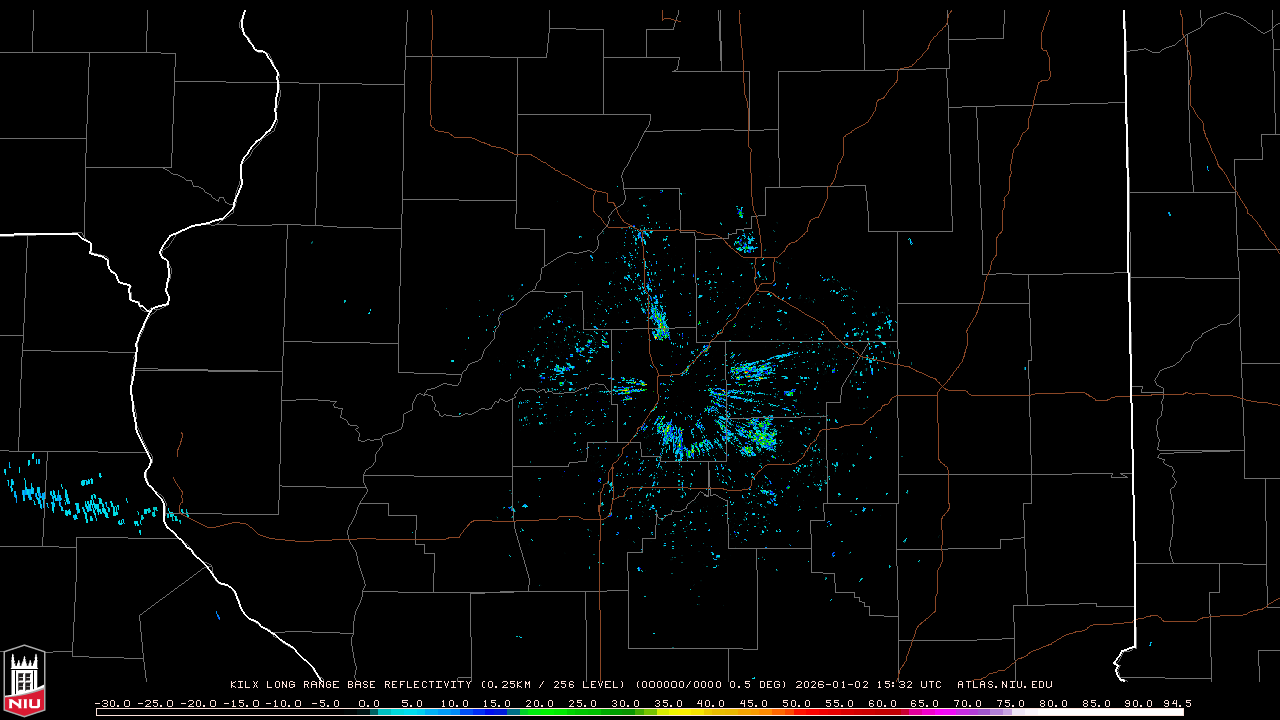Click the green 20.0 dBZ color band
The height and width of the screenshot is (720, 1280).
coord(540,712)
